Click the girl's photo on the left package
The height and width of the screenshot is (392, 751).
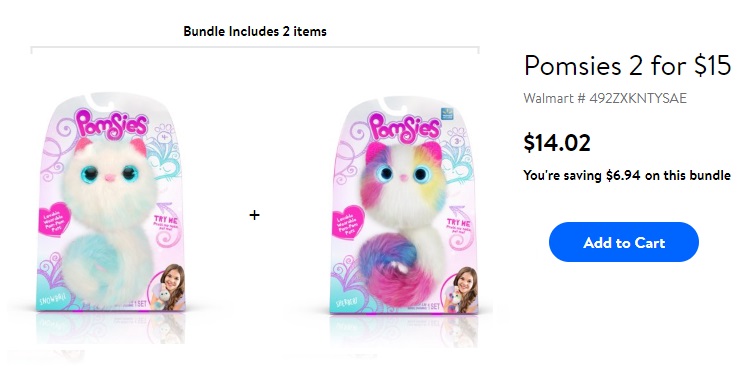coord(167,288)
